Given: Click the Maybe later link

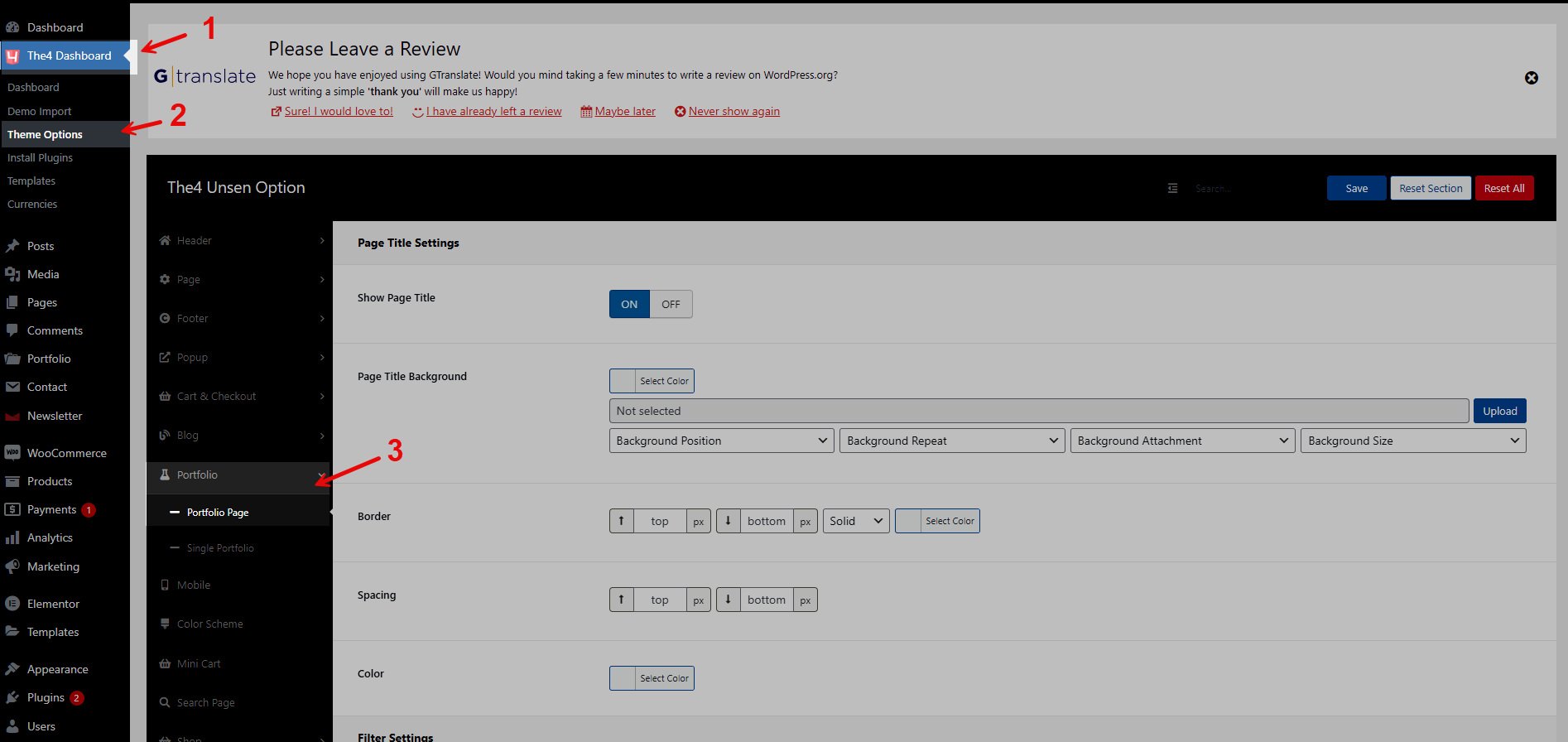Looking at the screenshot, I should [x=625, y=111].
